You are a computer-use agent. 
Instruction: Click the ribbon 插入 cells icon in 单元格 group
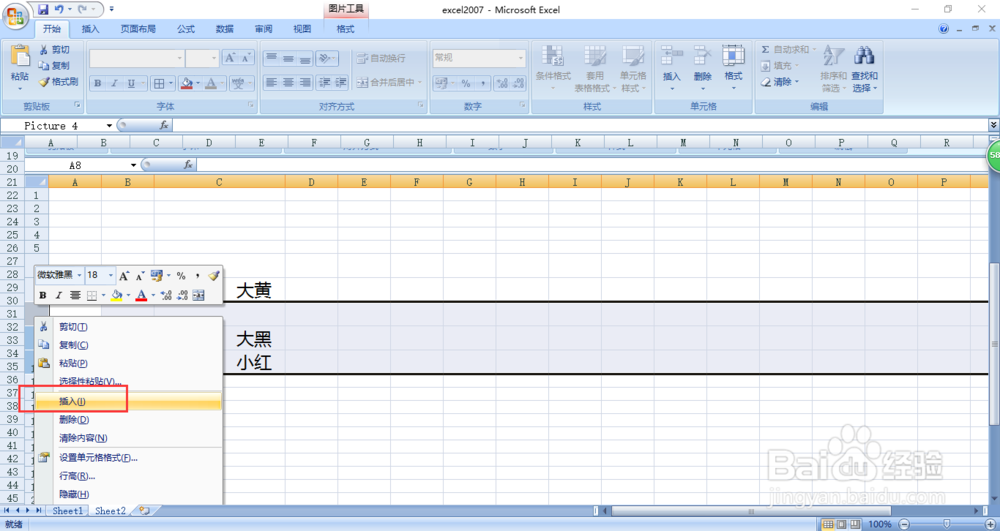click(x=672, y=55)
